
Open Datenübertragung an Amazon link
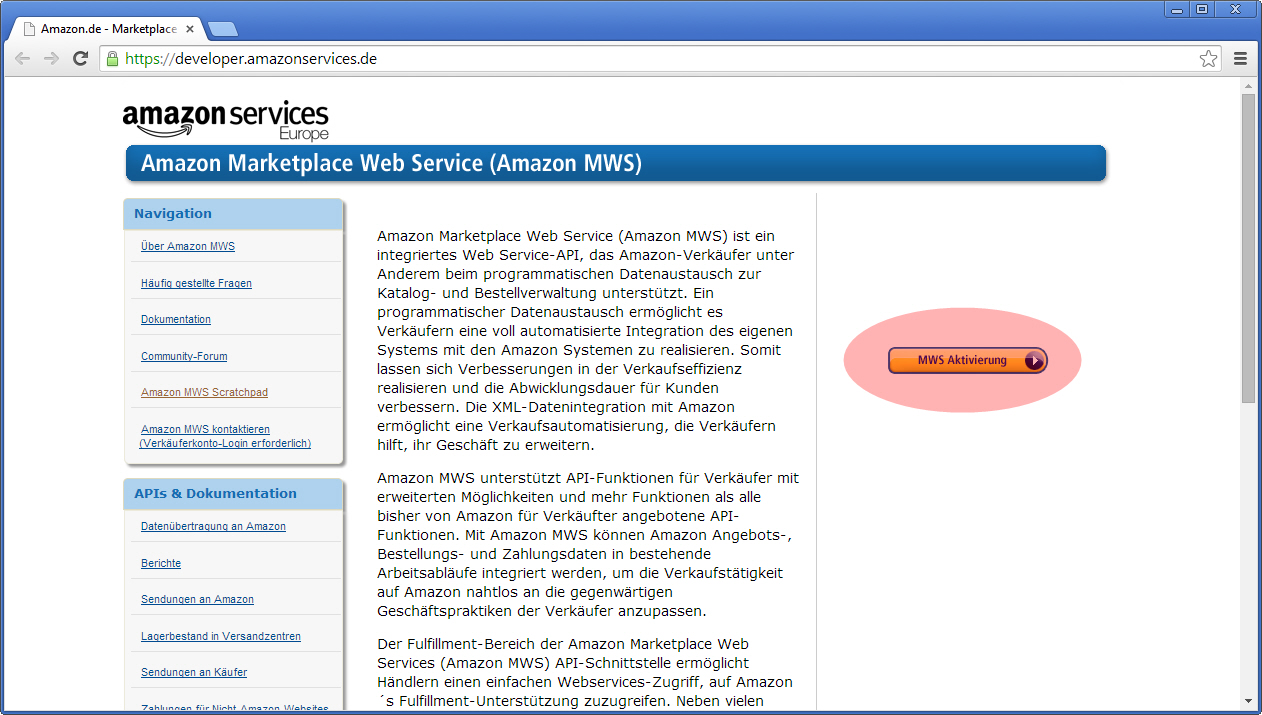click(x=213, y=526)
